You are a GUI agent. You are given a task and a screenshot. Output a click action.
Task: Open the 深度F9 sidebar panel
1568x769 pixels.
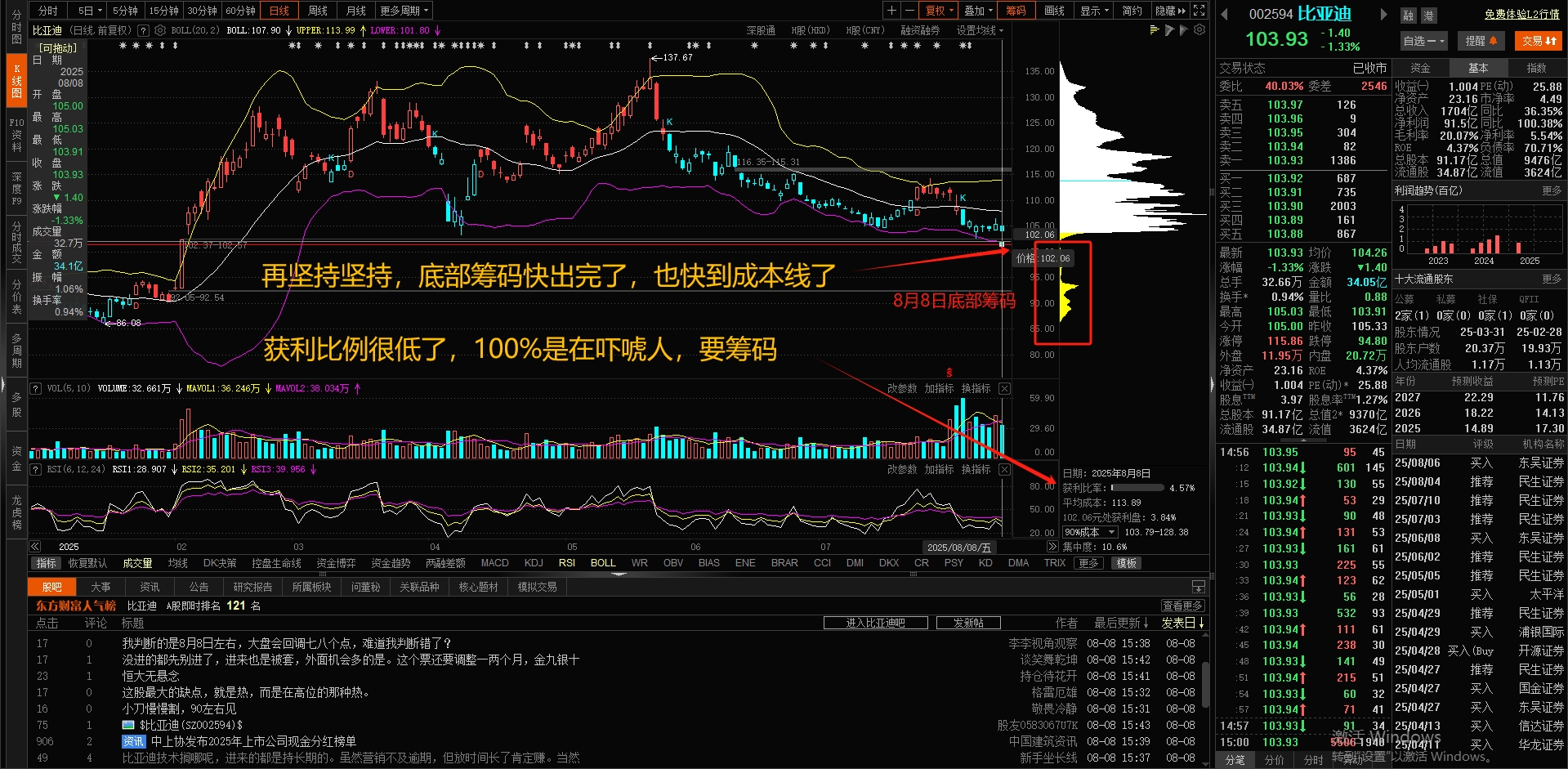(16, 188)
